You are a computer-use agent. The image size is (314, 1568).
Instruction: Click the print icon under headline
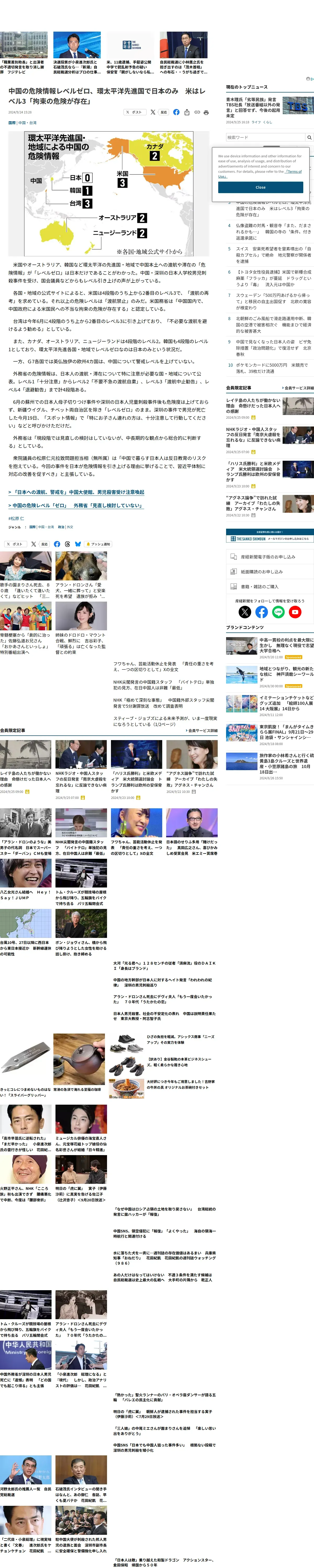coord(207,112)
